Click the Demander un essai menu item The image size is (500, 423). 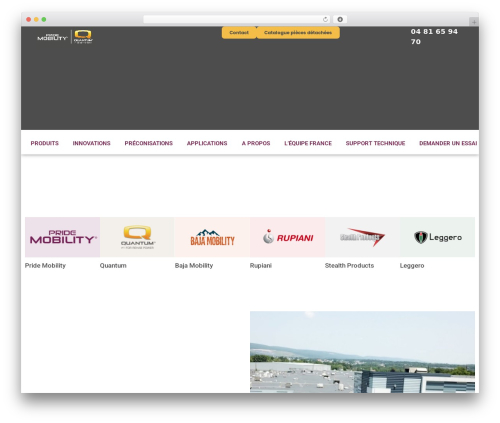coord(448,143)
